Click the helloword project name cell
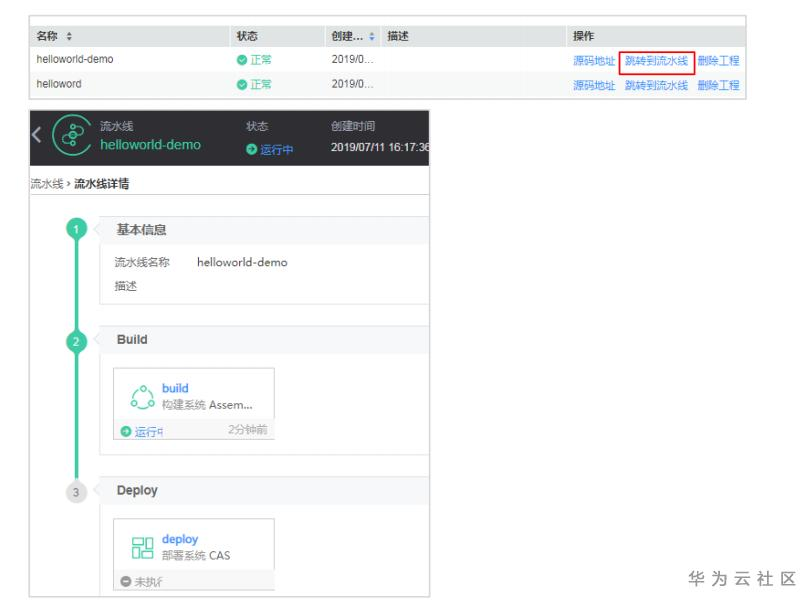809x604 pixels. (x=59, y=84)
